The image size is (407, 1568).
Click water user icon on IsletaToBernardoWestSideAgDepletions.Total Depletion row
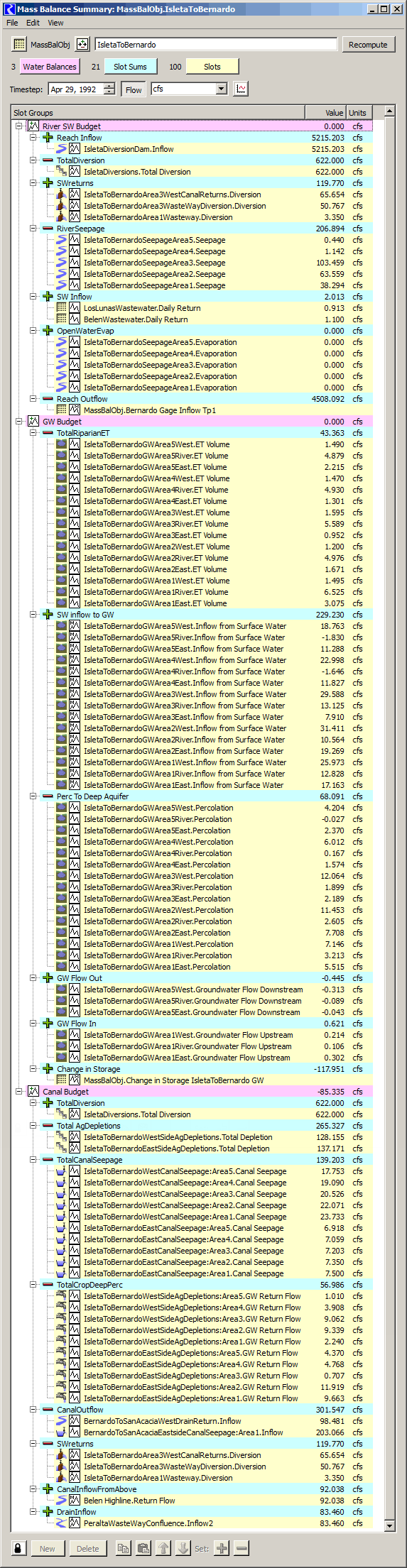[x=62, y=1137]
